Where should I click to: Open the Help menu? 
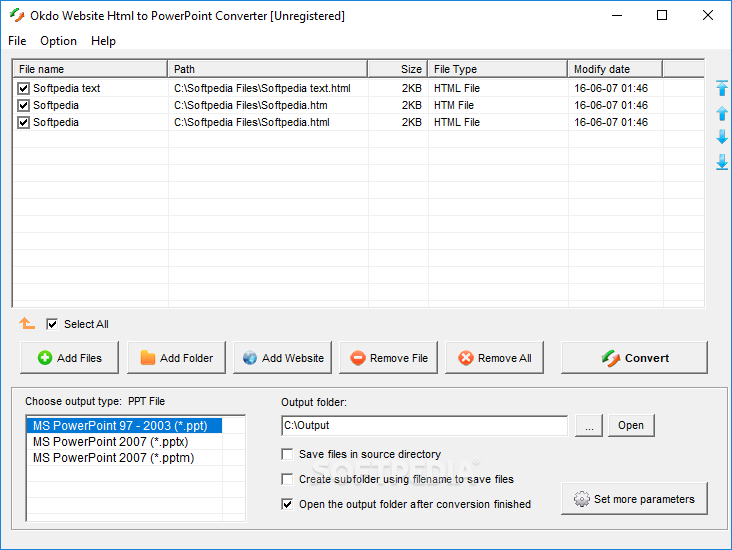(x=103, y=41)
